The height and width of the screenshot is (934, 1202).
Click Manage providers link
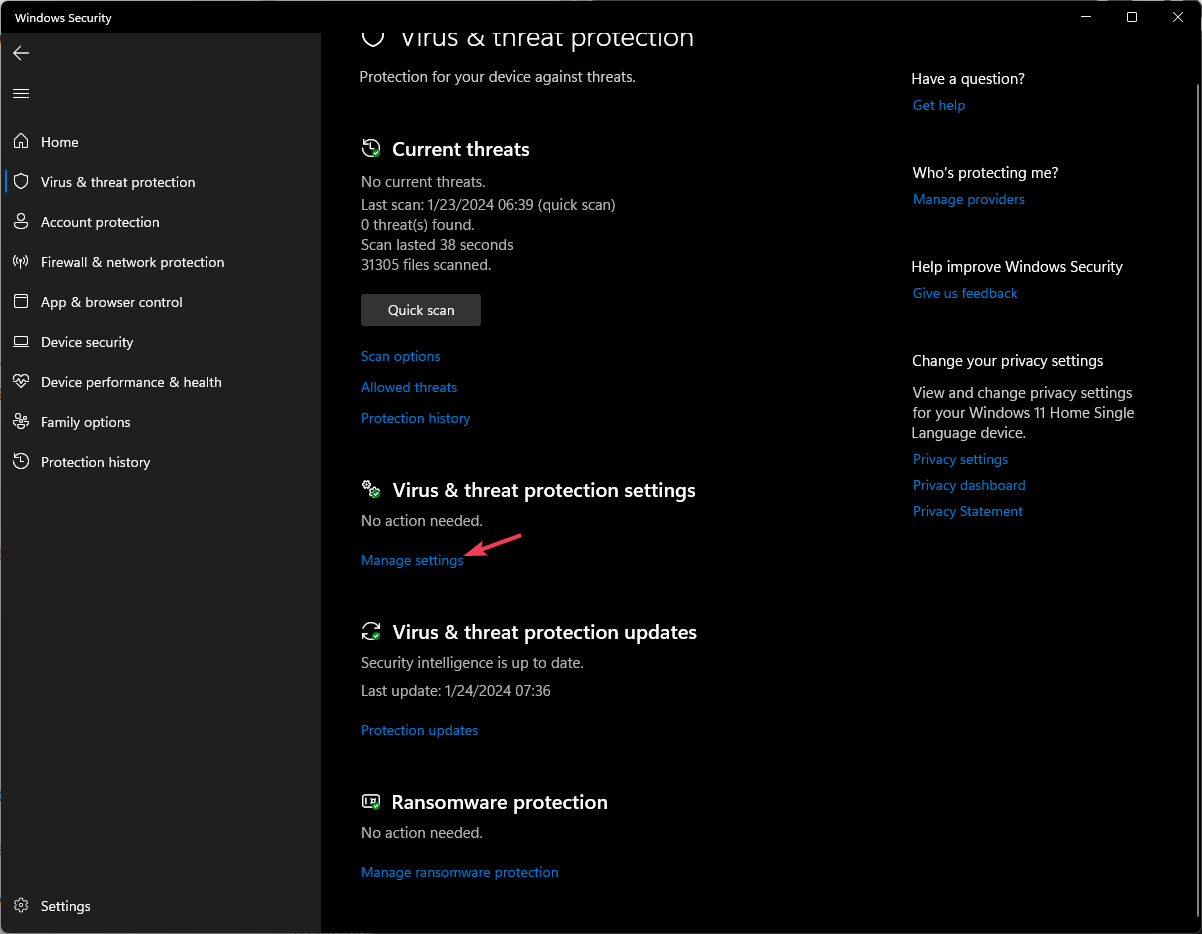point(968,199)
